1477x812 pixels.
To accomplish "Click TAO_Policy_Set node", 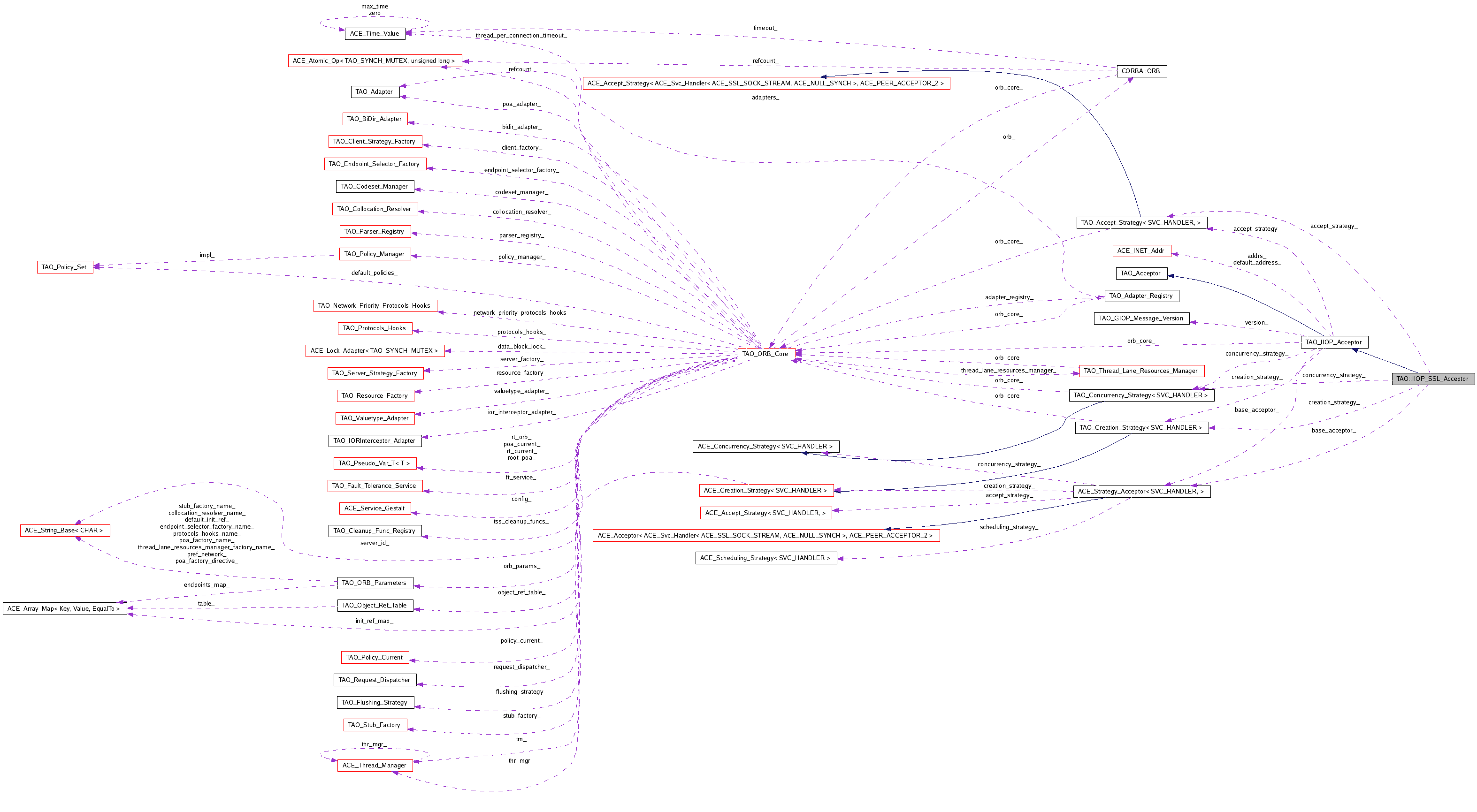I will click(64, 267).
